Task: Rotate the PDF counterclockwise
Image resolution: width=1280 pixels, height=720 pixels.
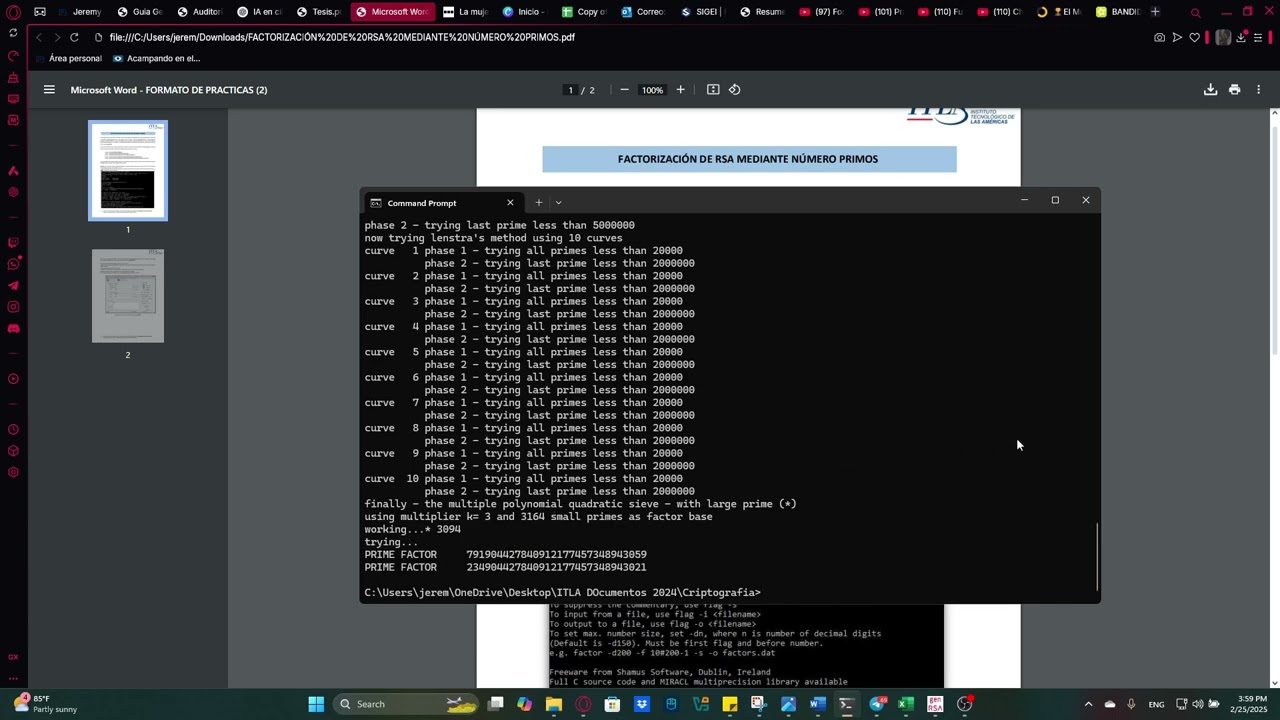Action: (x=735, y=90)
